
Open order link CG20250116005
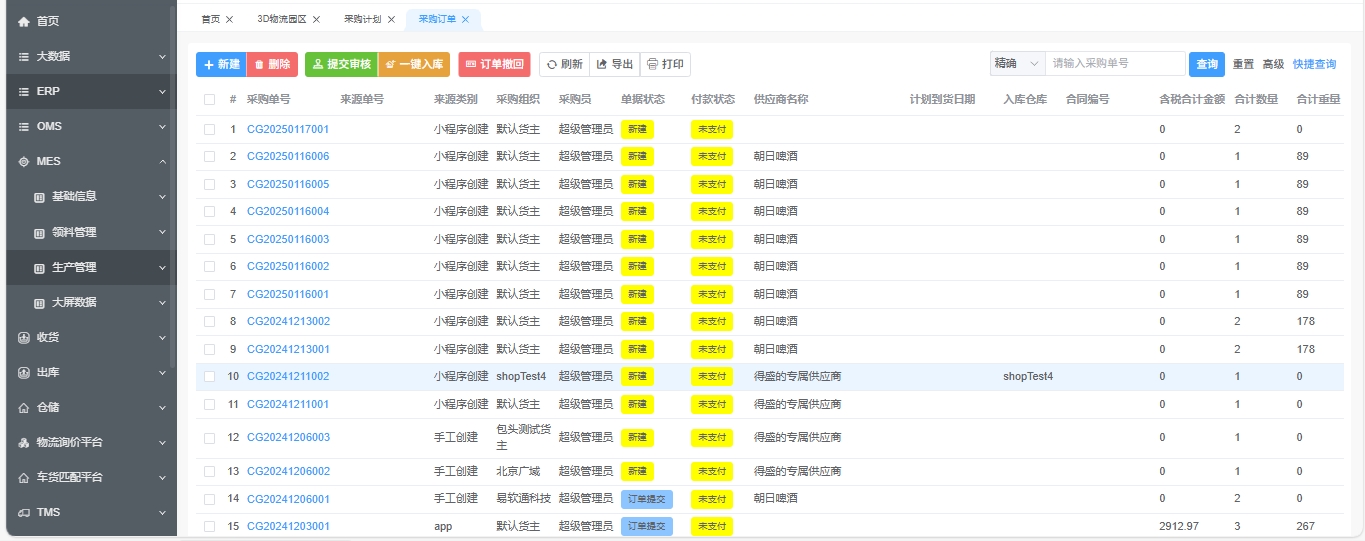tap(288, 184)
